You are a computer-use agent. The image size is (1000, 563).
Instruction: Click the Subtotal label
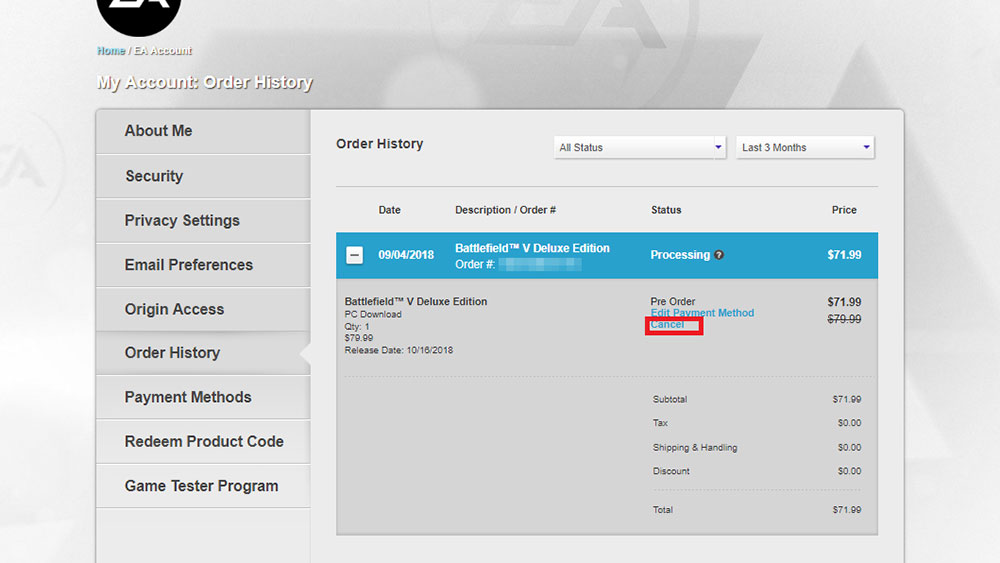coord(670,399)
